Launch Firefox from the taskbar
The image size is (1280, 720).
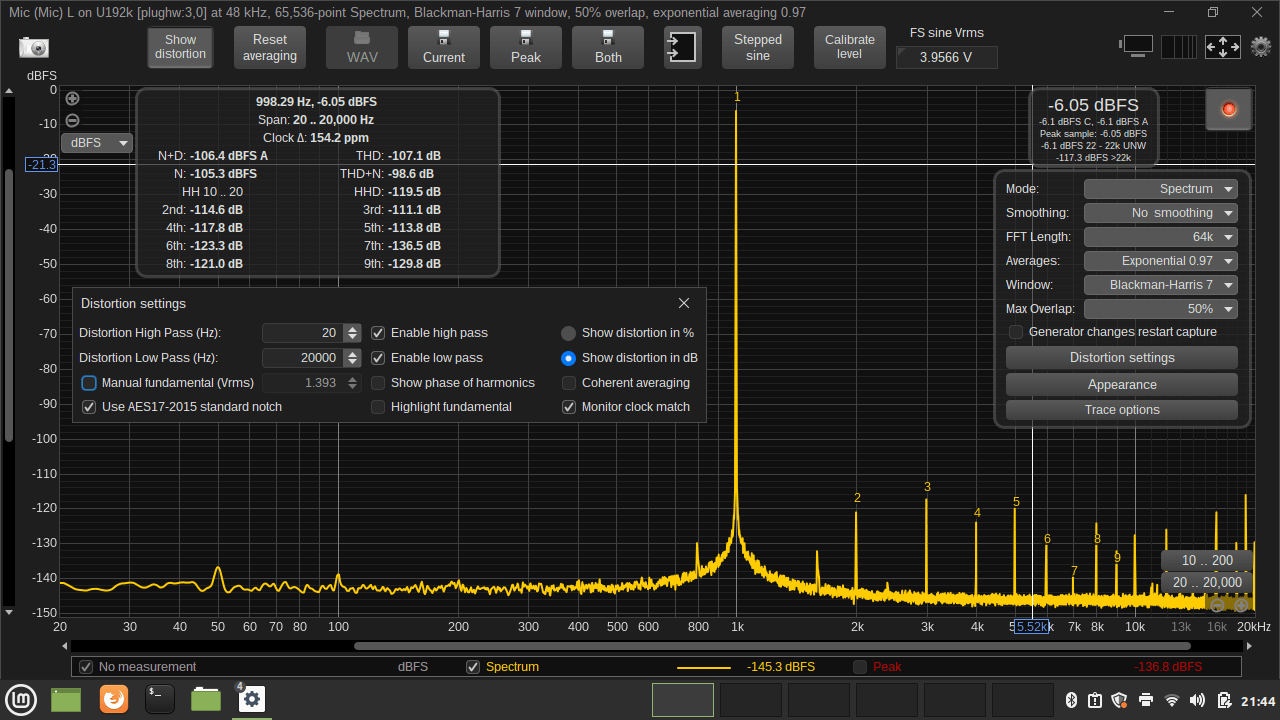114,699
